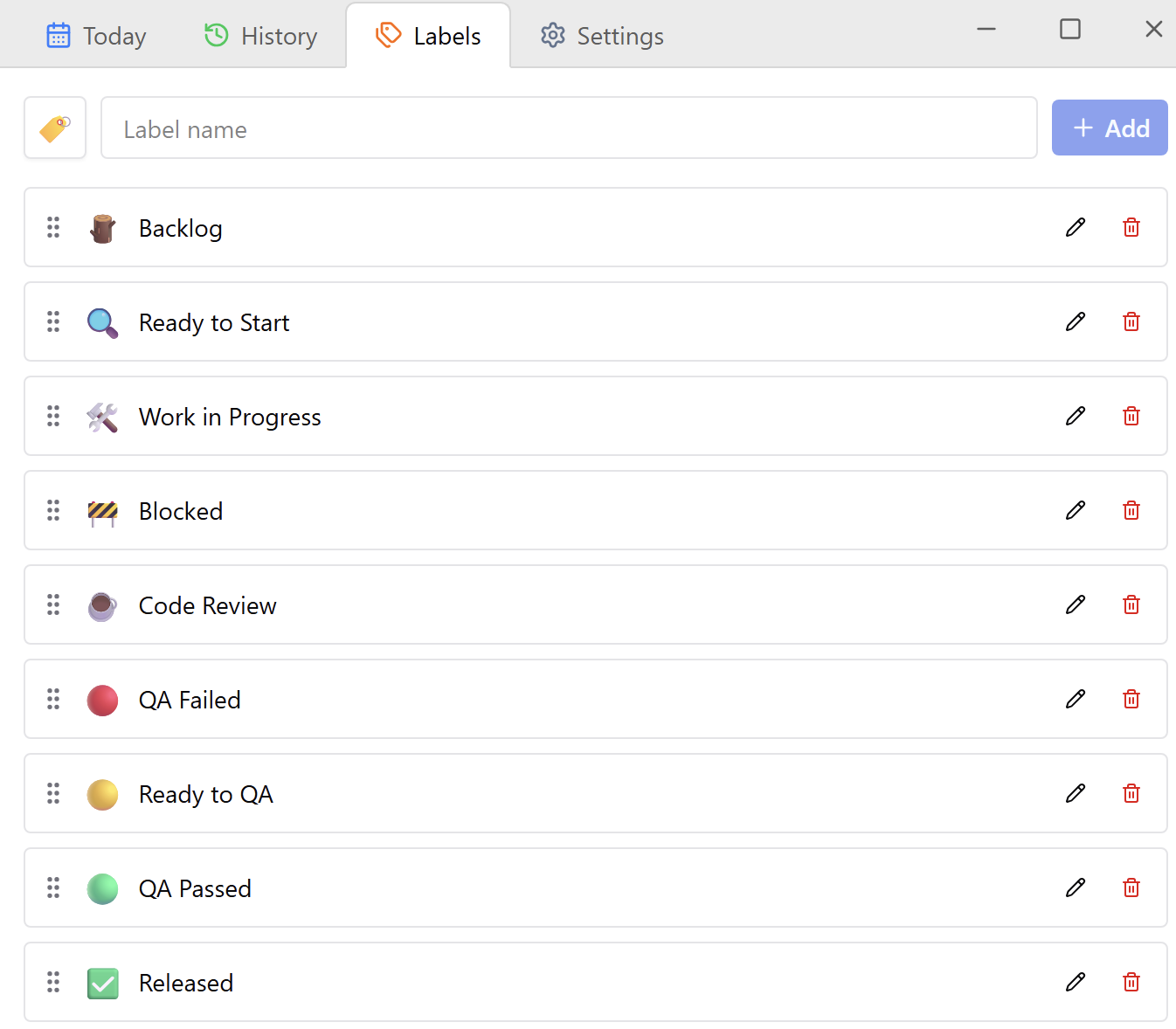This screenshot has width=1176, height=1029.
Task: Click the green checkmark icon on Released
Action: [x=102, y=983]
